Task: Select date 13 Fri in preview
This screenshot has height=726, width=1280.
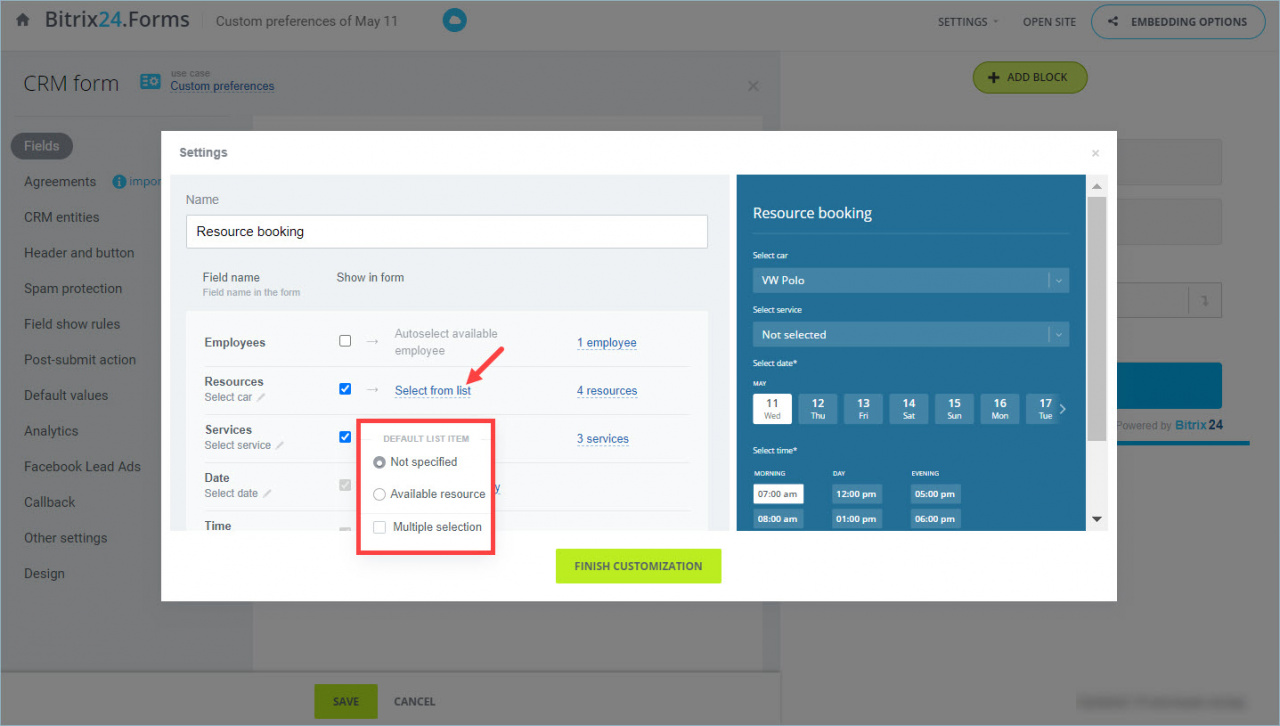Action: pyautogui.click(x=863, y=409)
